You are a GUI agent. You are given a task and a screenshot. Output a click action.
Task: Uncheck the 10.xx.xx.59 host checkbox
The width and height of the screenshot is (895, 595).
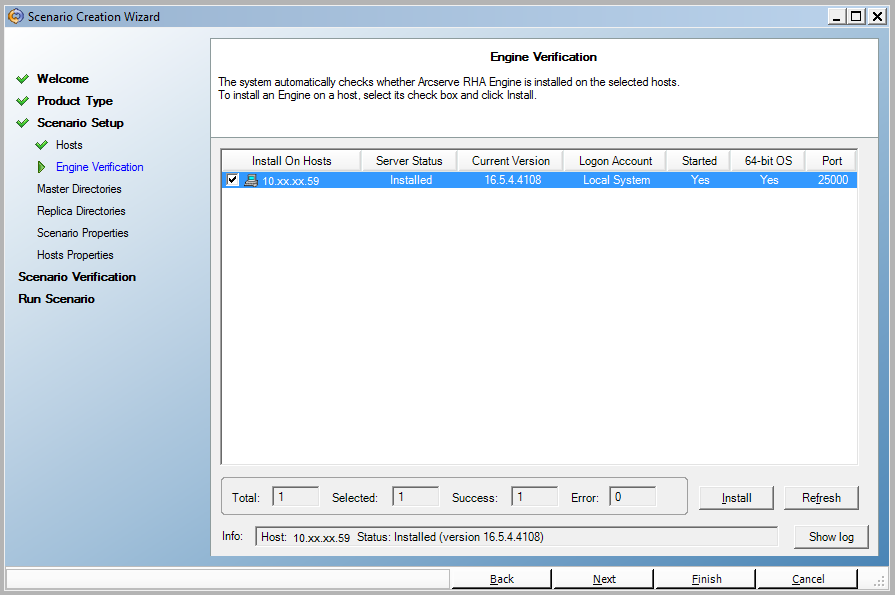[x=232, y=180]
